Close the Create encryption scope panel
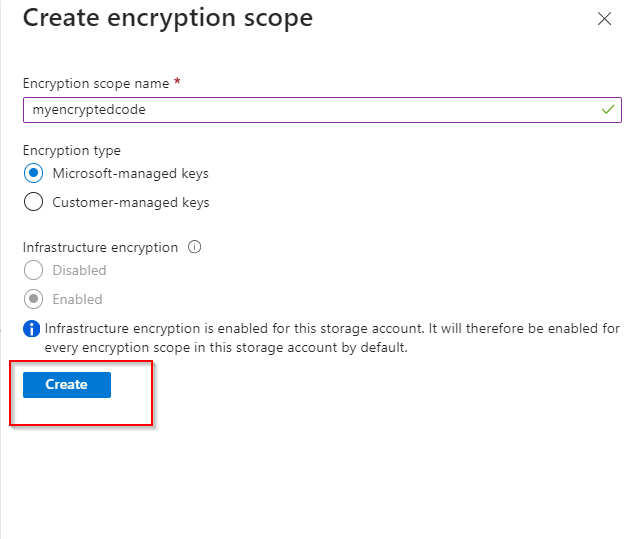This screenshot has height=539, width=644. [x=603, y=19]
